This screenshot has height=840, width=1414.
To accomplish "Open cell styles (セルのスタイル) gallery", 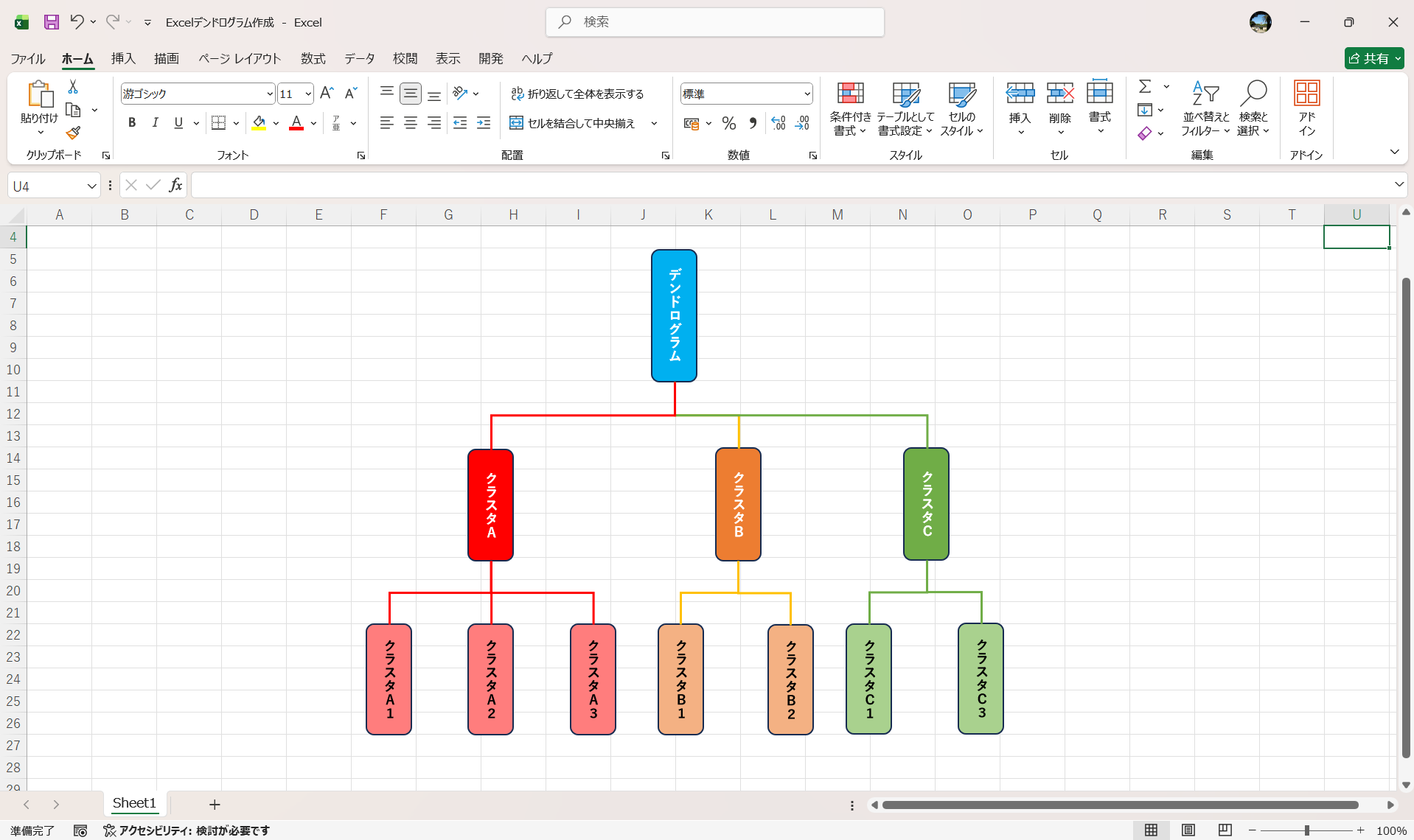I will click(961, 109).
